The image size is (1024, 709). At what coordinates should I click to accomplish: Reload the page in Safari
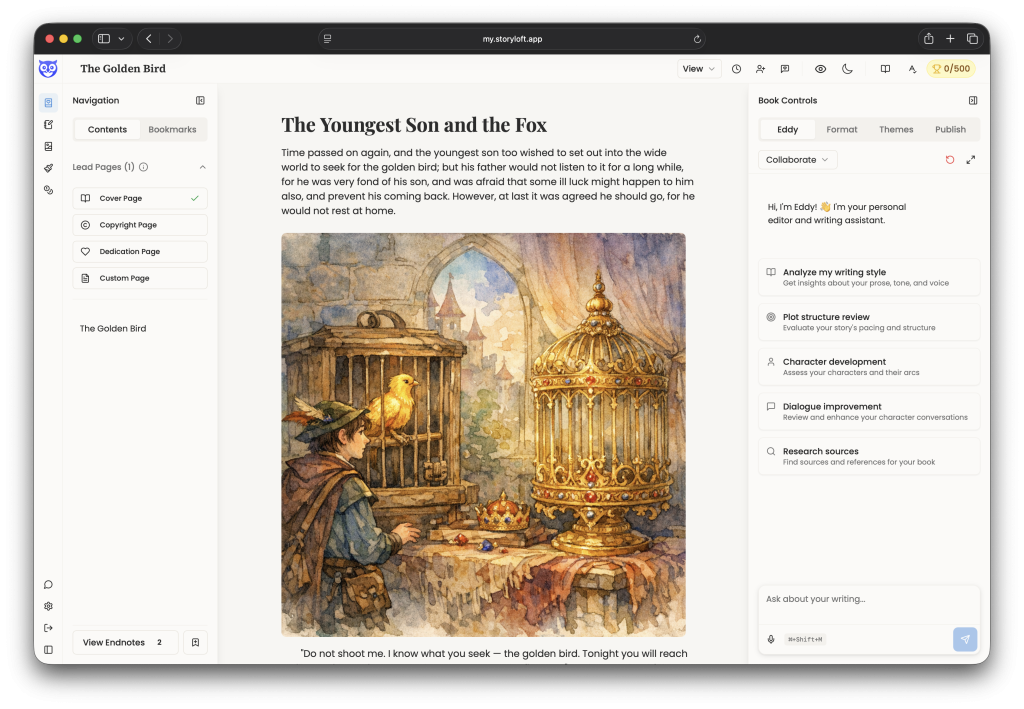point(697,39)
